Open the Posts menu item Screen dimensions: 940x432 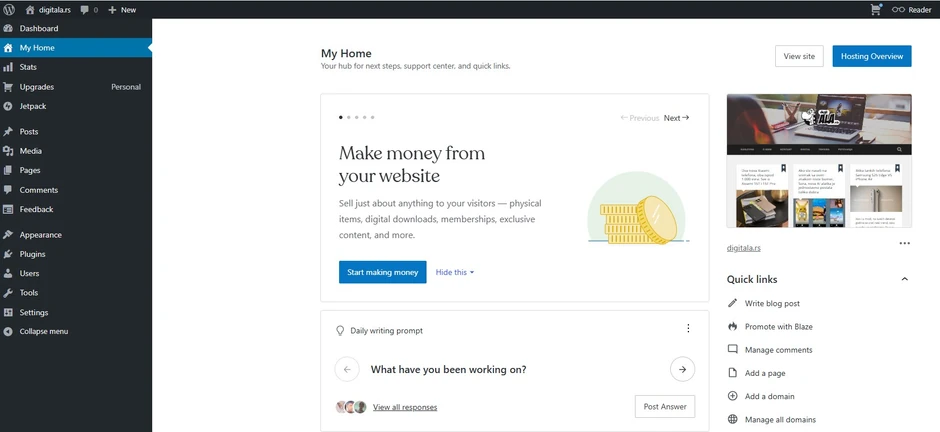(29, 131)
